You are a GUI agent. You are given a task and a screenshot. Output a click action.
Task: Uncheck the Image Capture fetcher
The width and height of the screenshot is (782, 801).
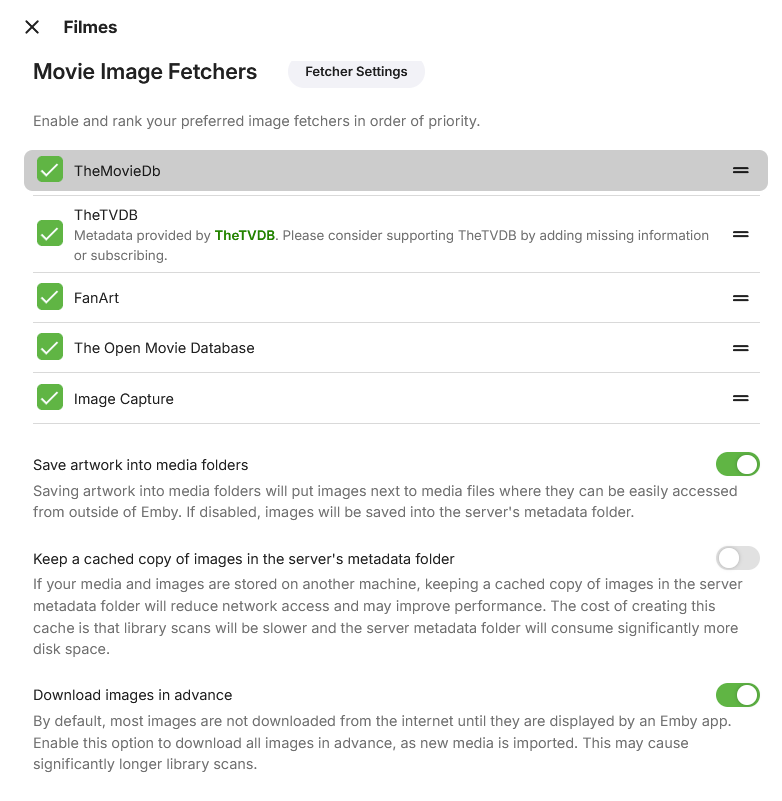[x=50, y=398]
